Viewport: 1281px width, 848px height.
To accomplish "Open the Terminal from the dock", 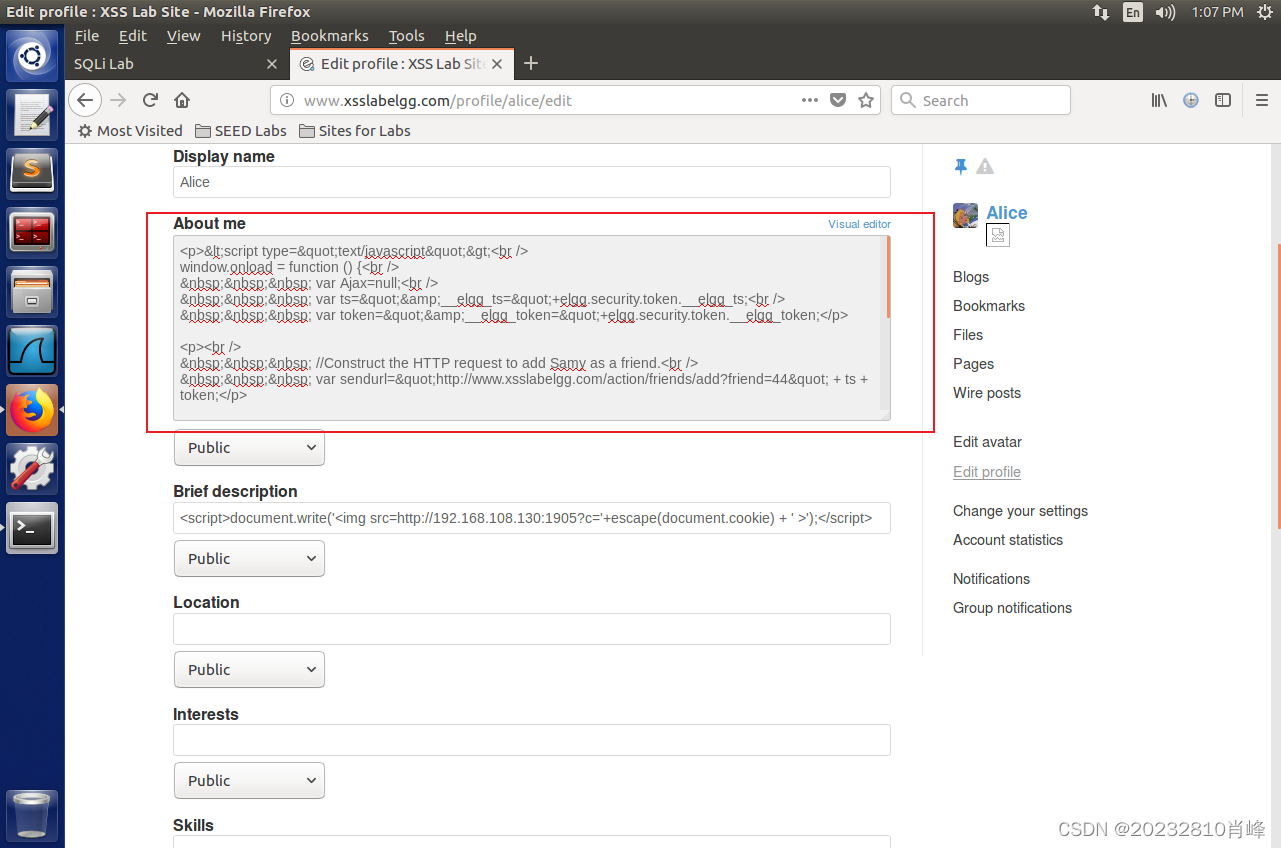I will coord(32,528).
